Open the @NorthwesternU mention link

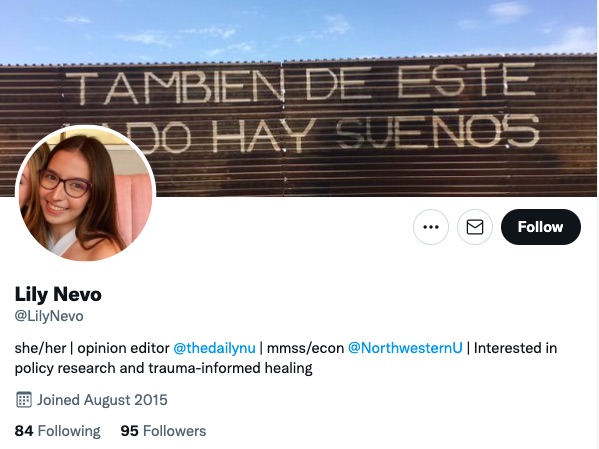pyautogui.click(x=405, y=348)
